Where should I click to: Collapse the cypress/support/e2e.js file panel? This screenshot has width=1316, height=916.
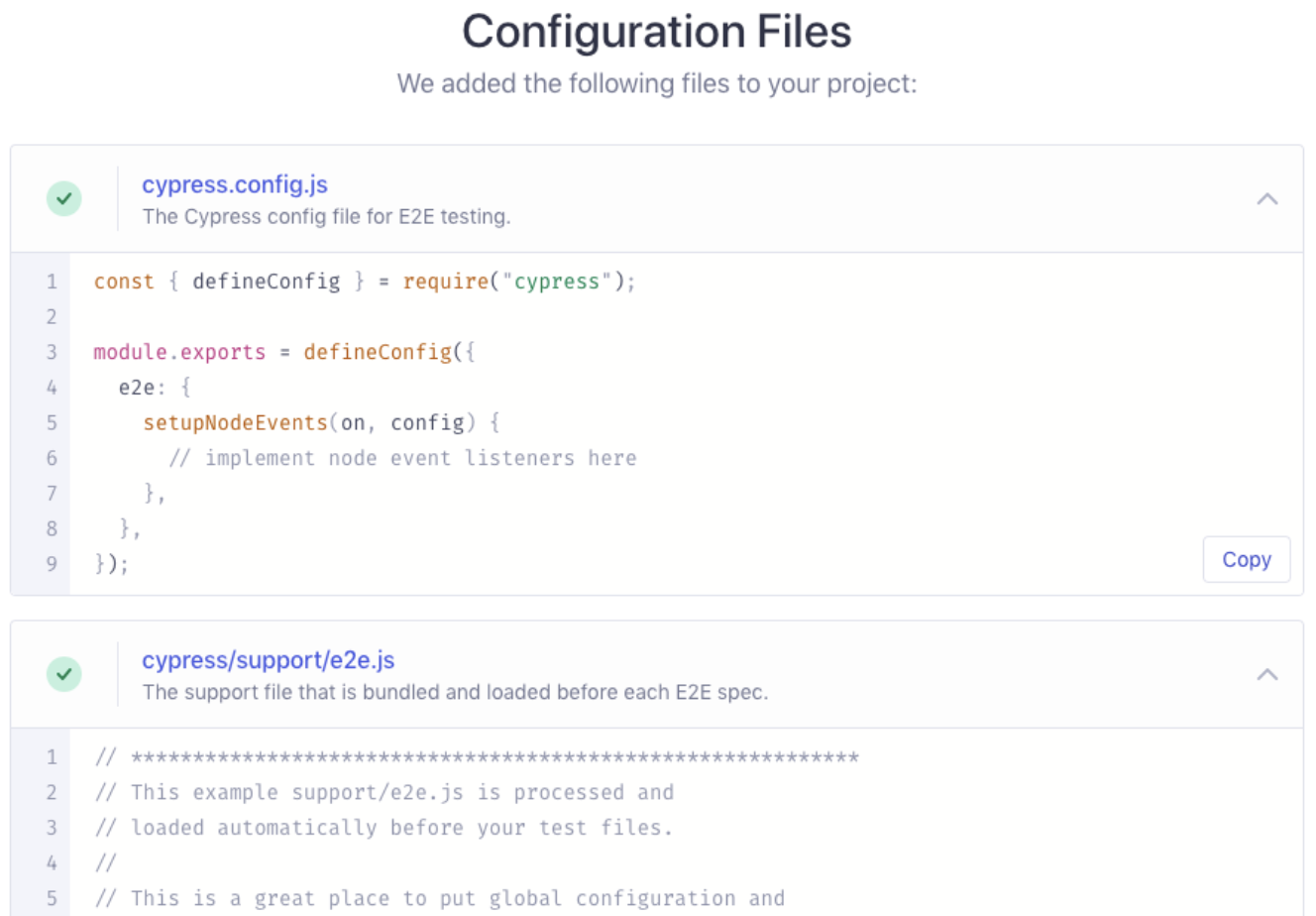click(1266, 674)
